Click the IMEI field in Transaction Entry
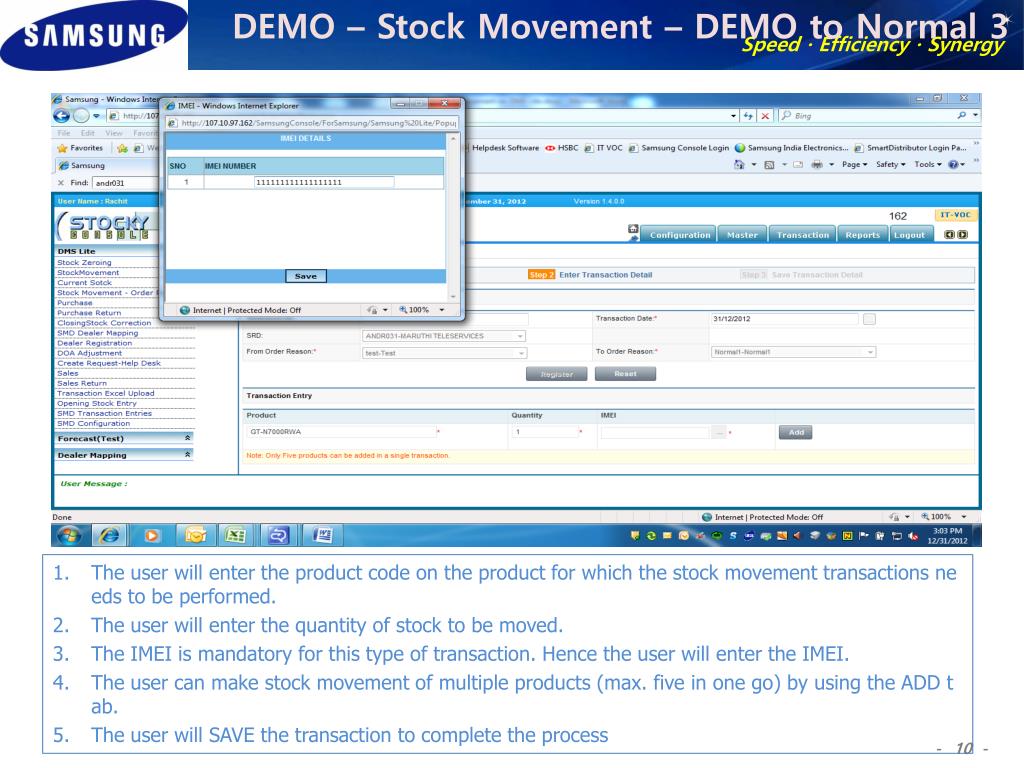 [655, 432]
